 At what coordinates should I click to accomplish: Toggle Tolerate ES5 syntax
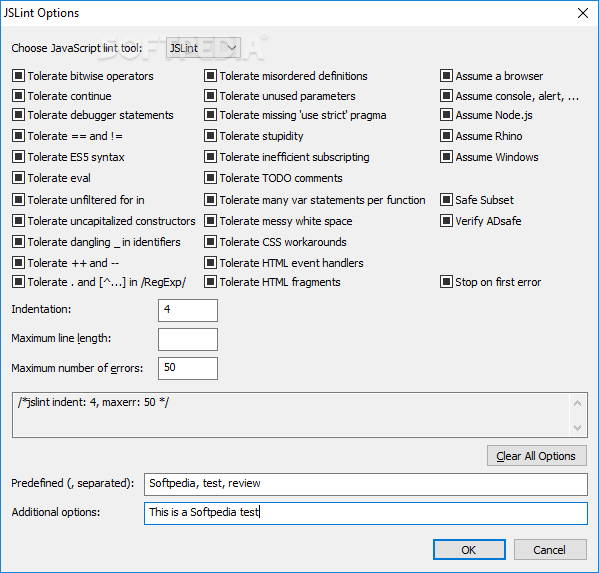(x=18, y=157)
